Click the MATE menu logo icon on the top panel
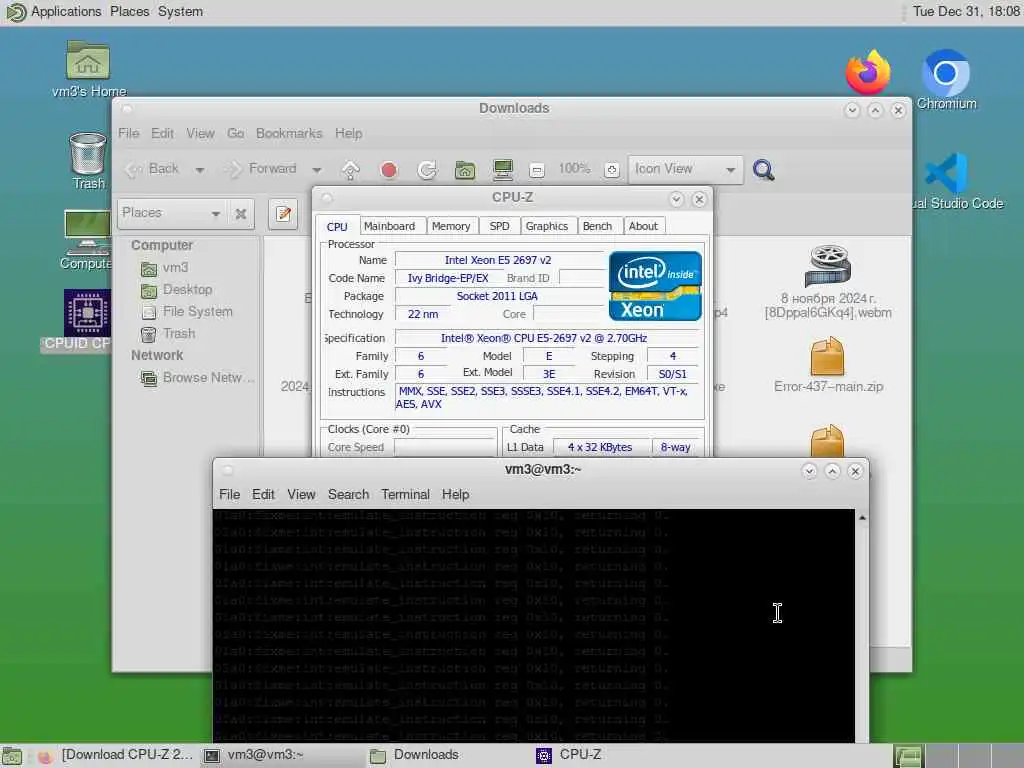The width and height of the screenshot is (1024, 768). [15, 12]
